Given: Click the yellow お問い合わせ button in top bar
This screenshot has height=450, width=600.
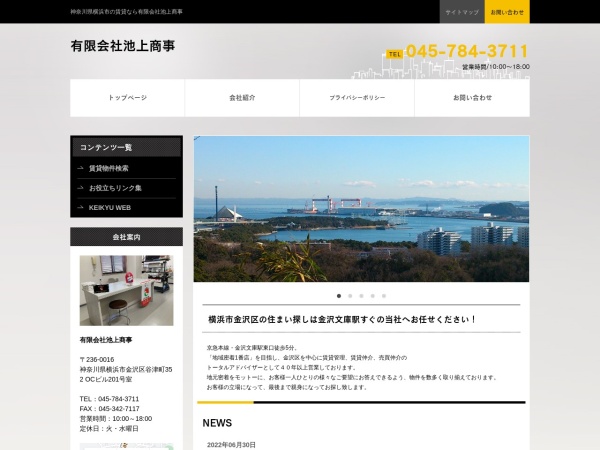Looking at the screenshot, I should click(x=507, y=12).
